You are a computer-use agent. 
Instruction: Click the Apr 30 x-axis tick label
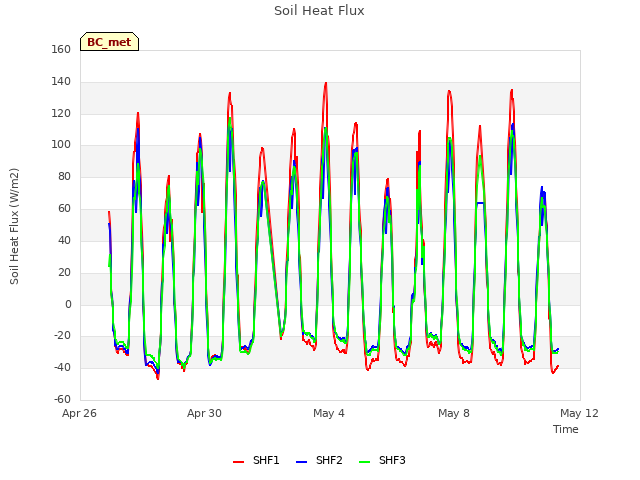click(204, 413)
